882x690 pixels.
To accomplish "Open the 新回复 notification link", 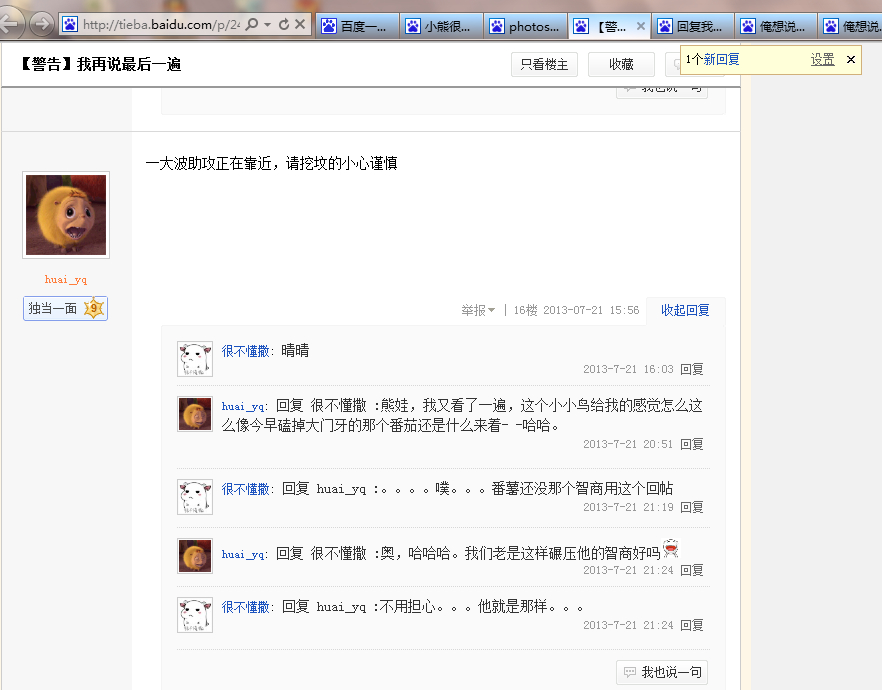I will [x=721, y=59].
